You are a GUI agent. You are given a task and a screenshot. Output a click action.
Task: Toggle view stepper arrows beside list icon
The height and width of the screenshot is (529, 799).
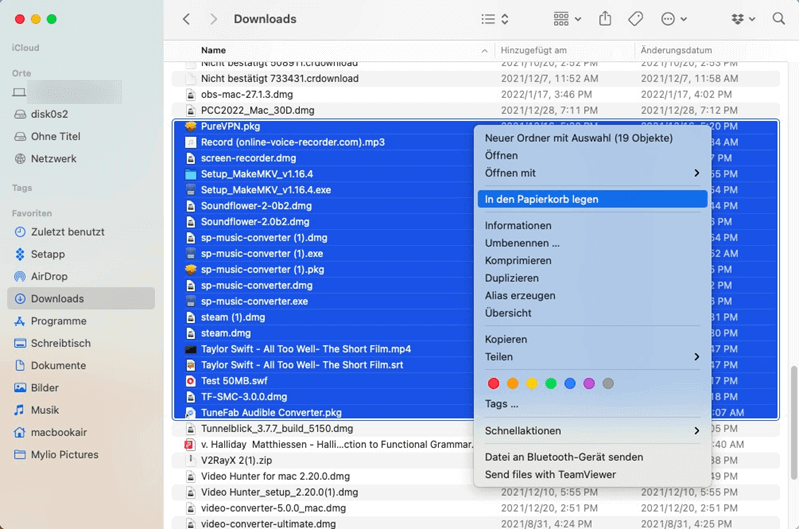[505, 19]
